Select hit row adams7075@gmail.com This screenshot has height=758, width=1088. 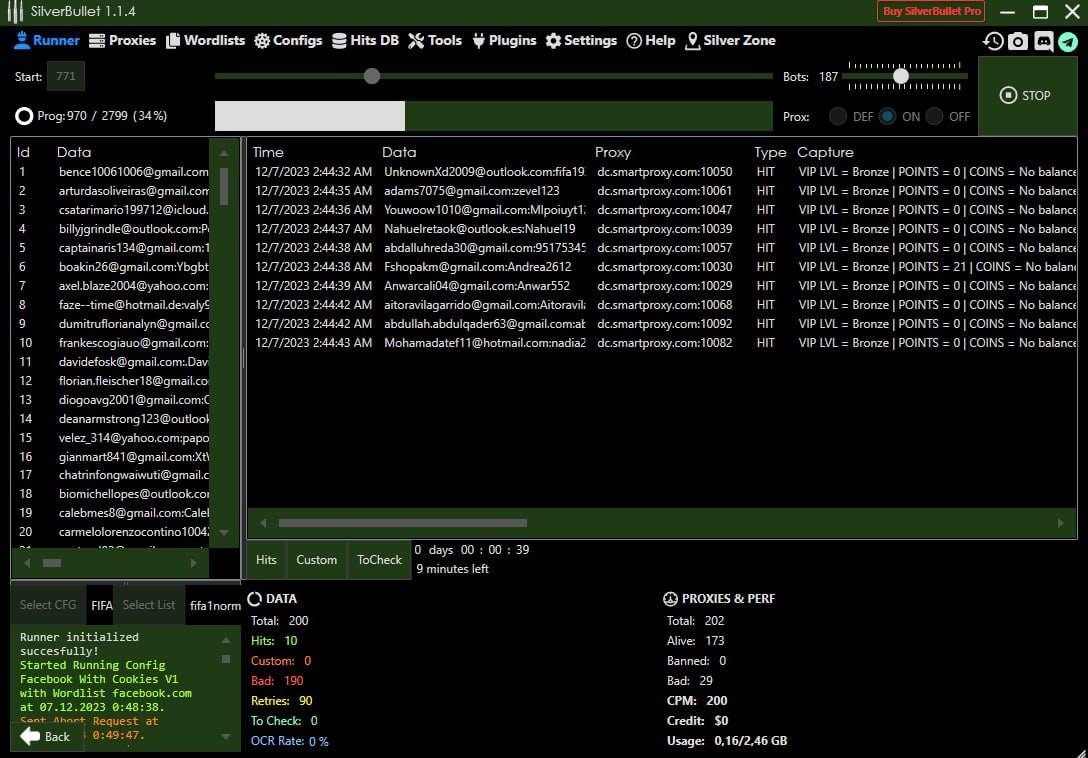tap(662, 190)
